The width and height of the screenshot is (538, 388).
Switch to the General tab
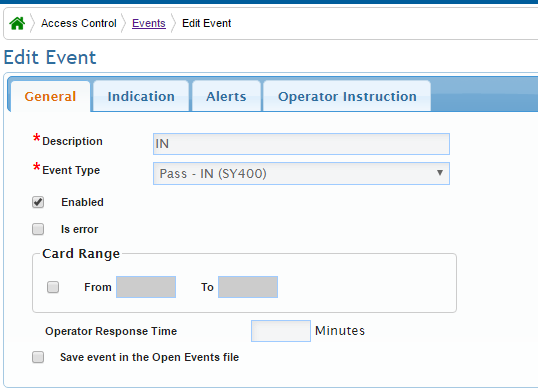tap(50, 96)
